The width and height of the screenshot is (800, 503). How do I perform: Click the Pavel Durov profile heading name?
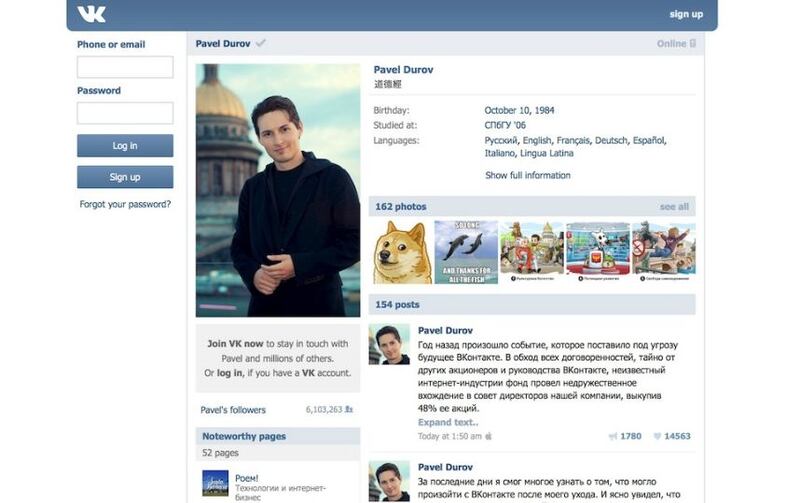(x=403, y=70)
